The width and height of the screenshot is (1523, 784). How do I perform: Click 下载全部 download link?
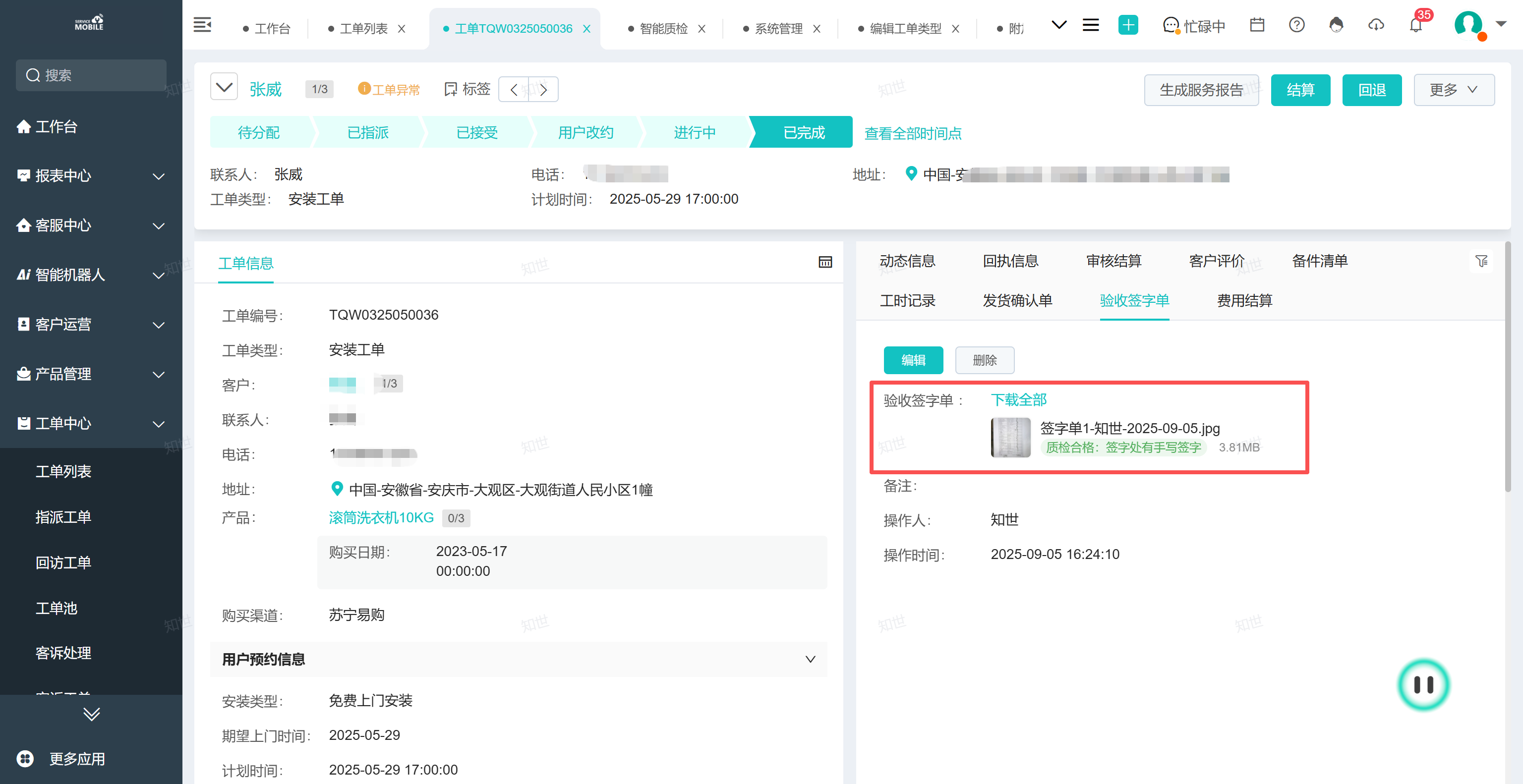(x=1019, y=400)
